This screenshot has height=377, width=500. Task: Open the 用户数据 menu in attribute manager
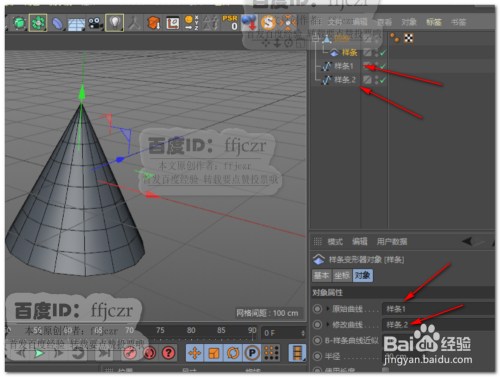(x=392, y=242)
